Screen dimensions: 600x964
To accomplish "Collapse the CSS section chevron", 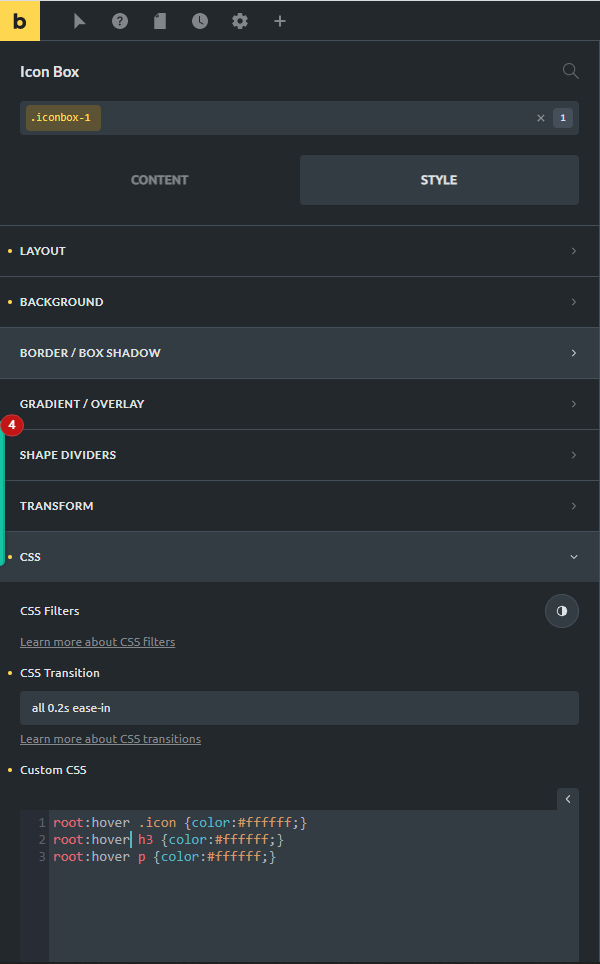I will [574, 557].
